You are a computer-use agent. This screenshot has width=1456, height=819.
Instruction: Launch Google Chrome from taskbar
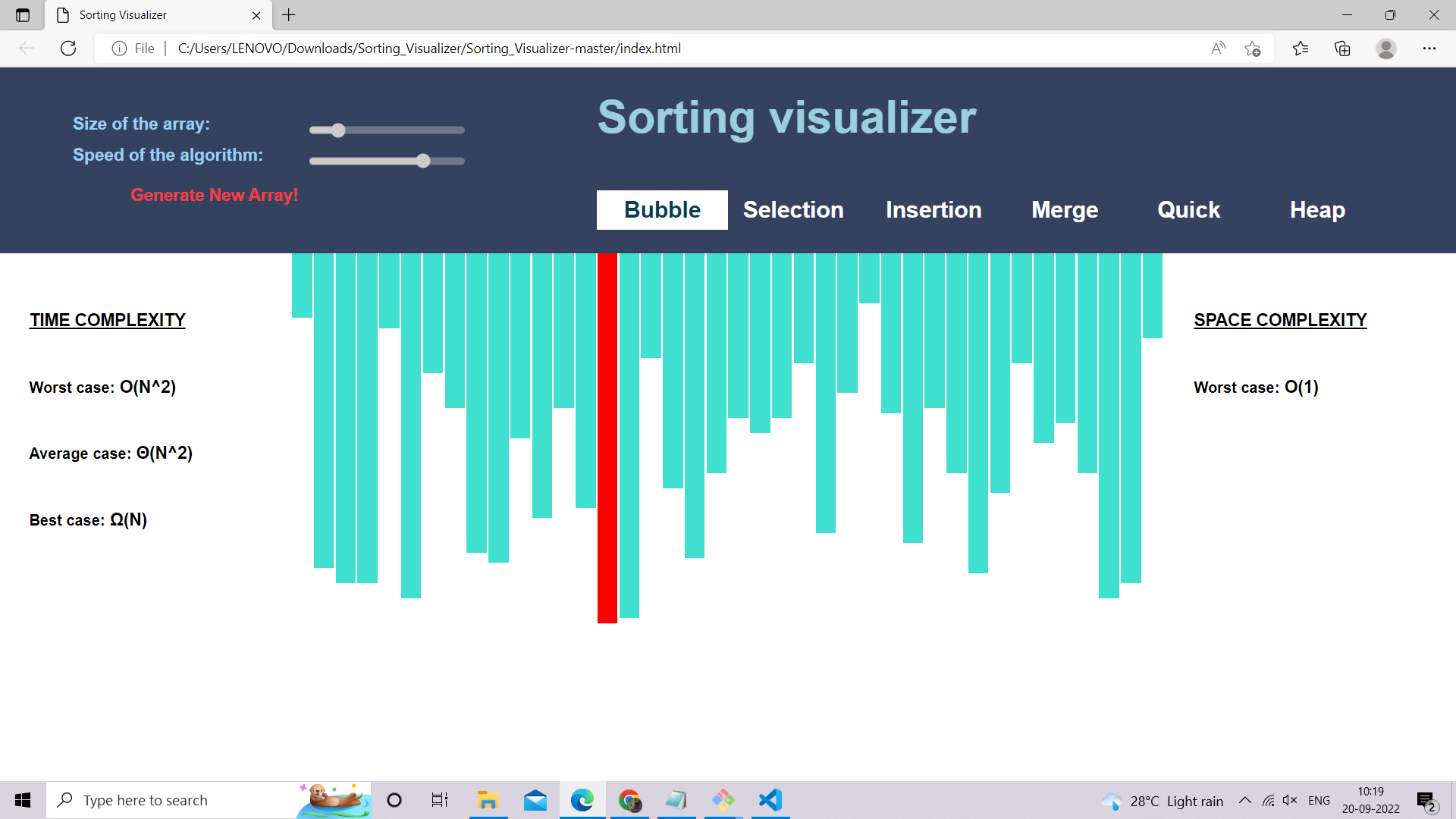629,800
